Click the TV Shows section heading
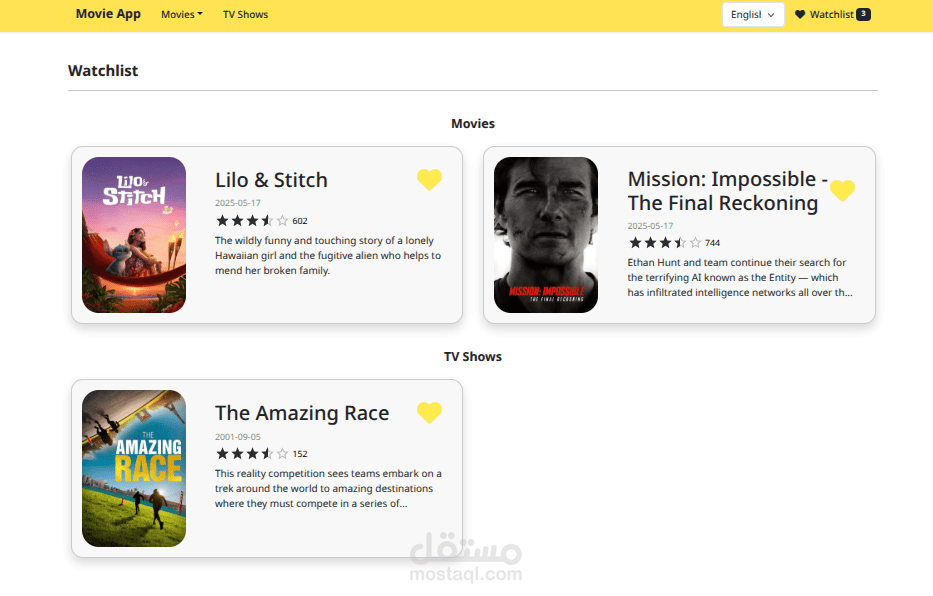Screen dimensions: 933x596 (473, 357)
